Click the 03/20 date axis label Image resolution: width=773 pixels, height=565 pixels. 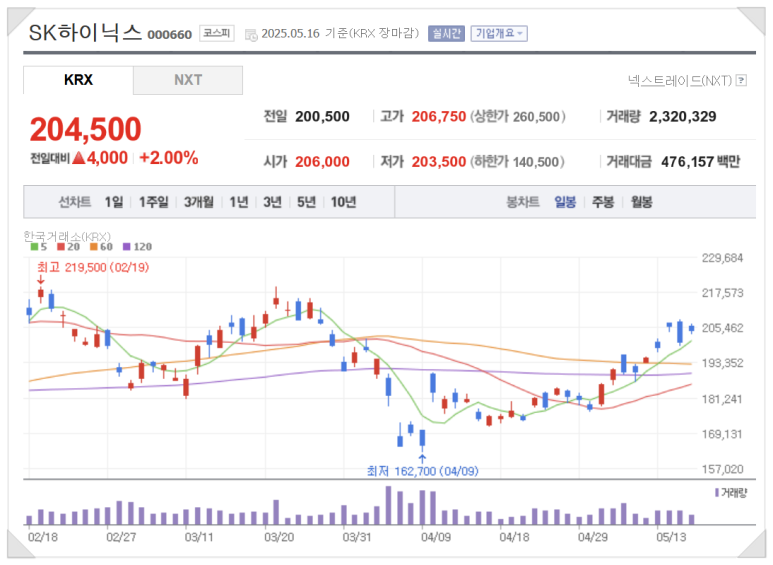[279, 537]
